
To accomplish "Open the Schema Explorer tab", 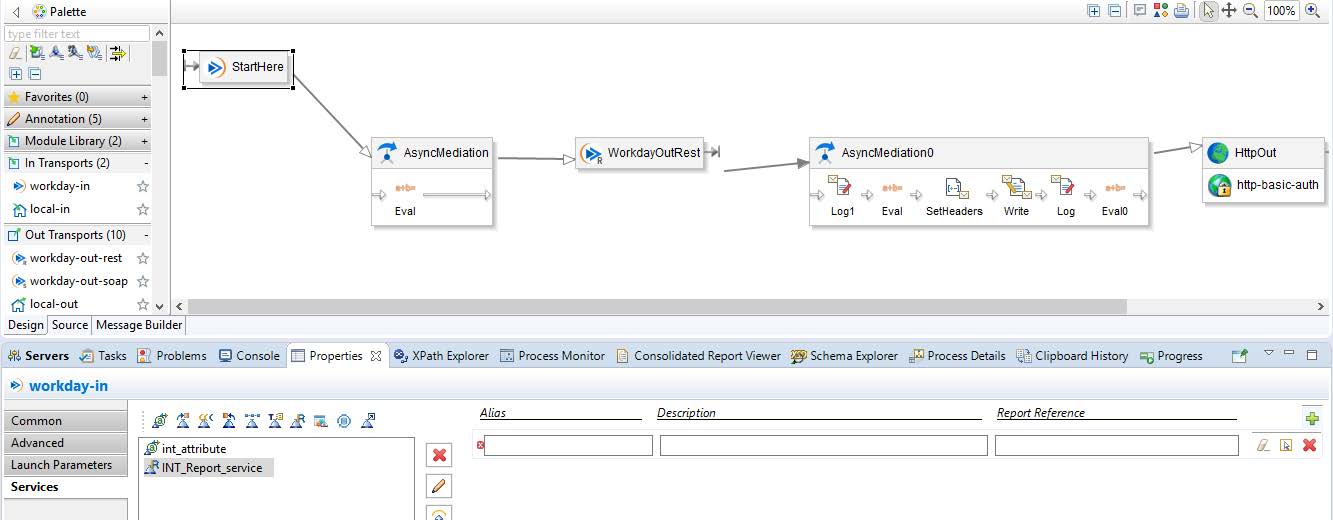I will click(844, 356).
